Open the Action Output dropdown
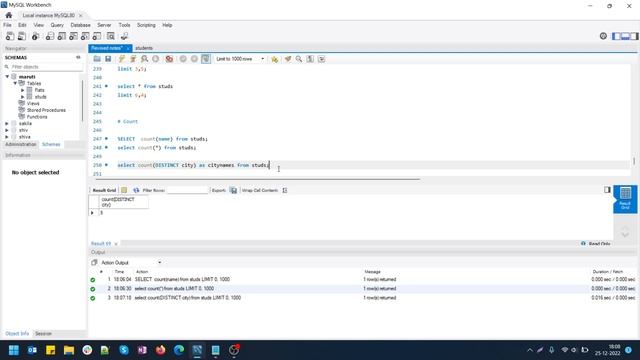This screenshot has height=360, width=640. (x=131, y=263)
